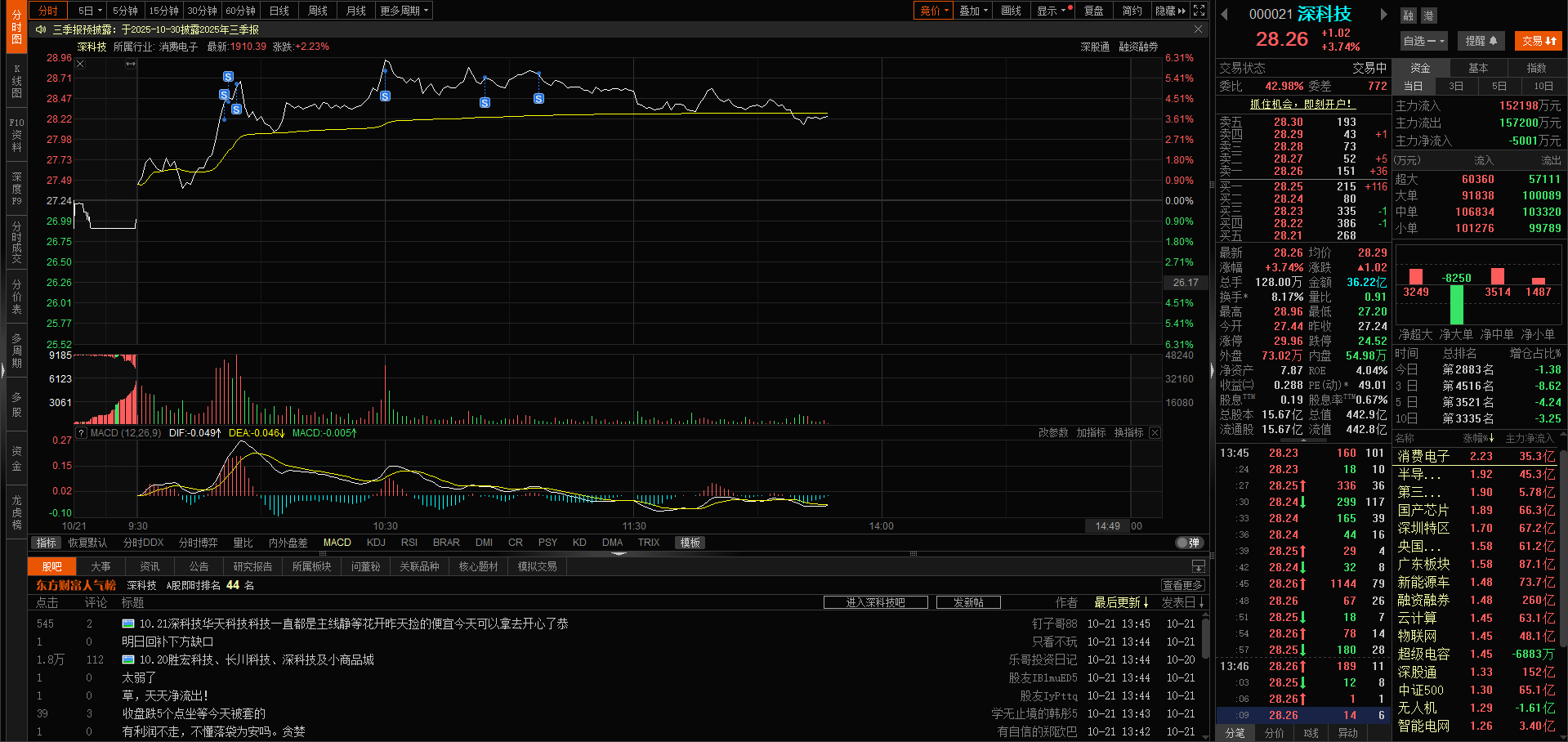Screen dimensions: 1568x742
Task: Open the 显示 display dropdown
Action: point(1051,11)
